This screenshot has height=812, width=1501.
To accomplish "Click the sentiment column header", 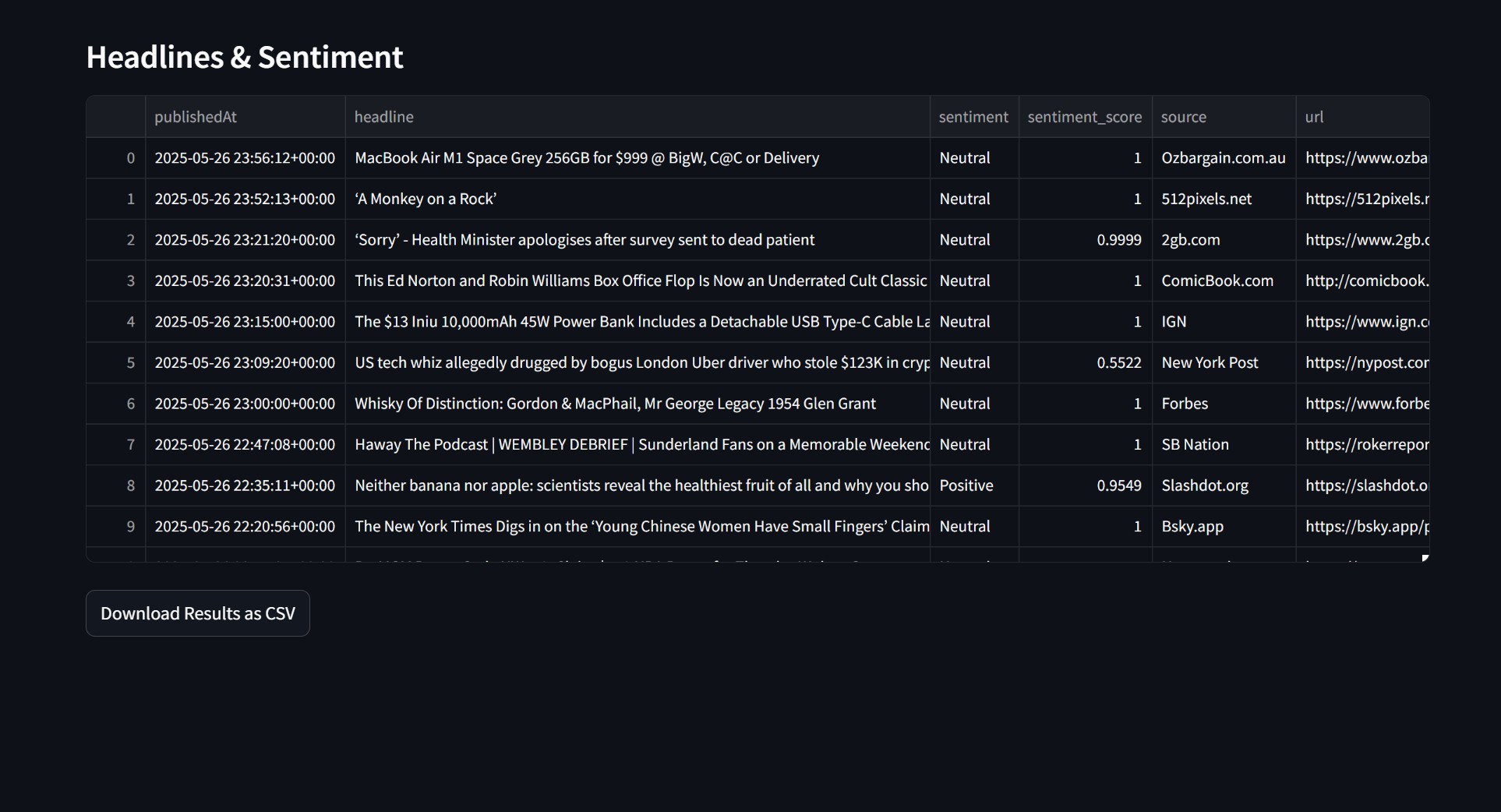I will [974, 117].
